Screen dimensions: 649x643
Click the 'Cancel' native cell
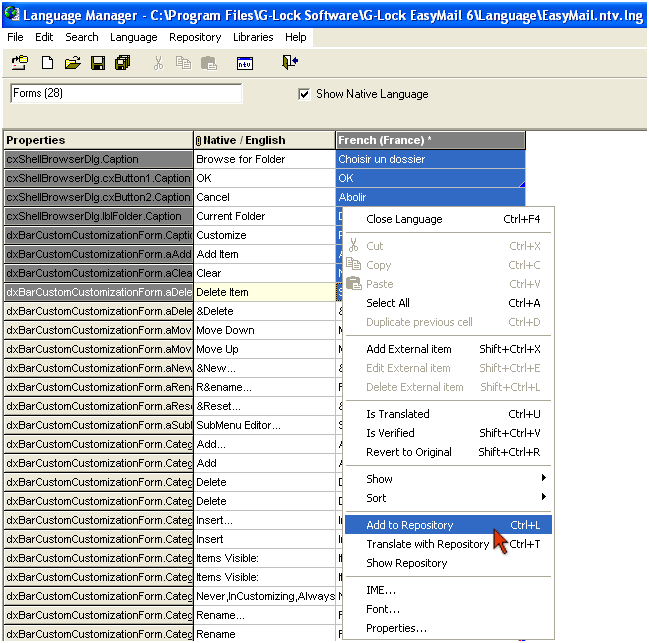(x=264, y=197)
